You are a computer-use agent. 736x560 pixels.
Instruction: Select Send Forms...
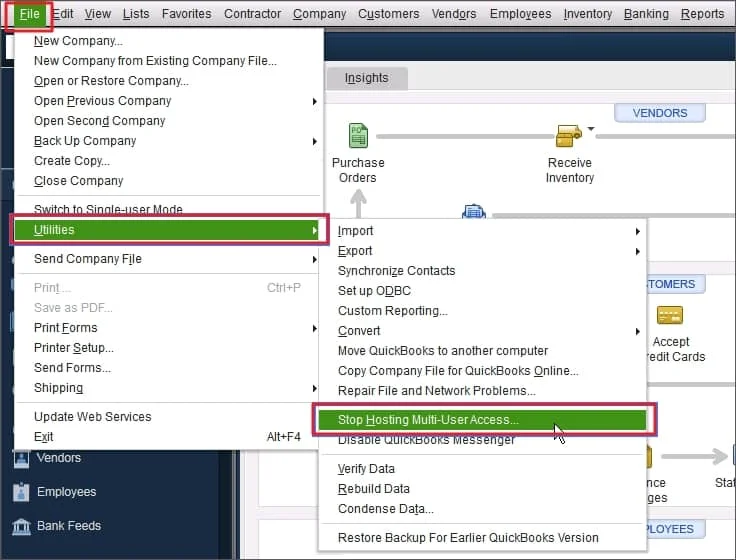169,368
